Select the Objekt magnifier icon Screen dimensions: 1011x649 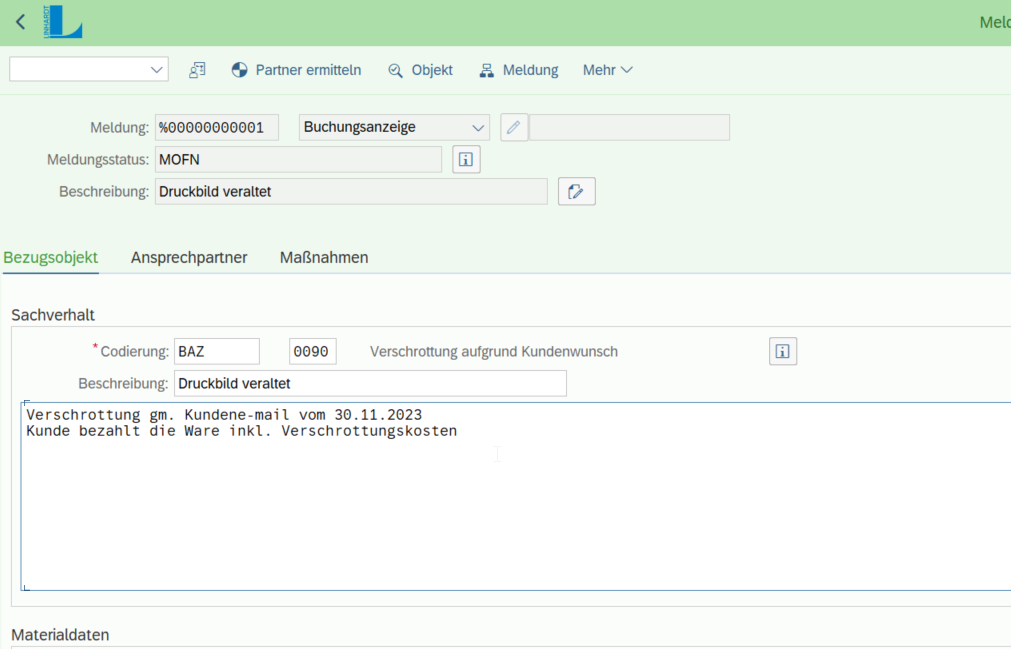point(397,70)
